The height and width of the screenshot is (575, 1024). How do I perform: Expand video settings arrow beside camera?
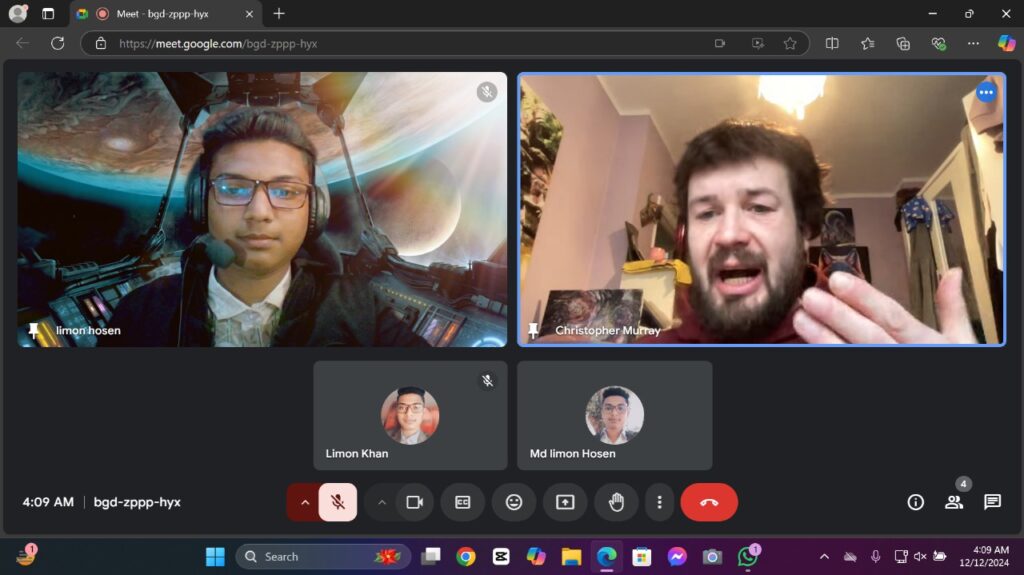click(x=381, y=502)
